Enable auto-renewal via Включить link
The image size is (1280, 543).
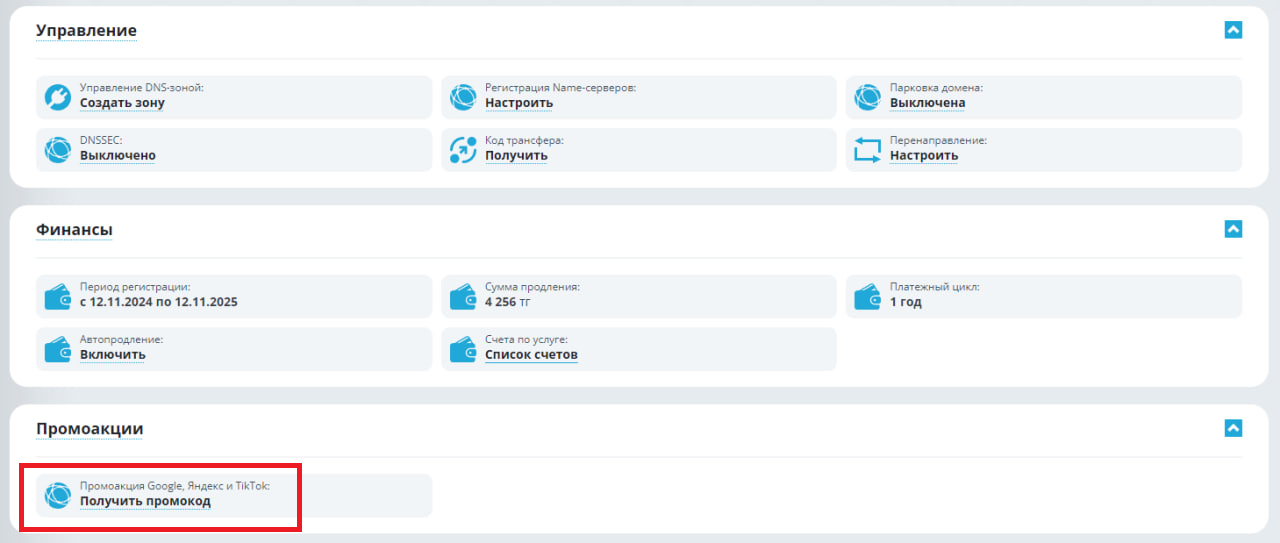(112, 355)
